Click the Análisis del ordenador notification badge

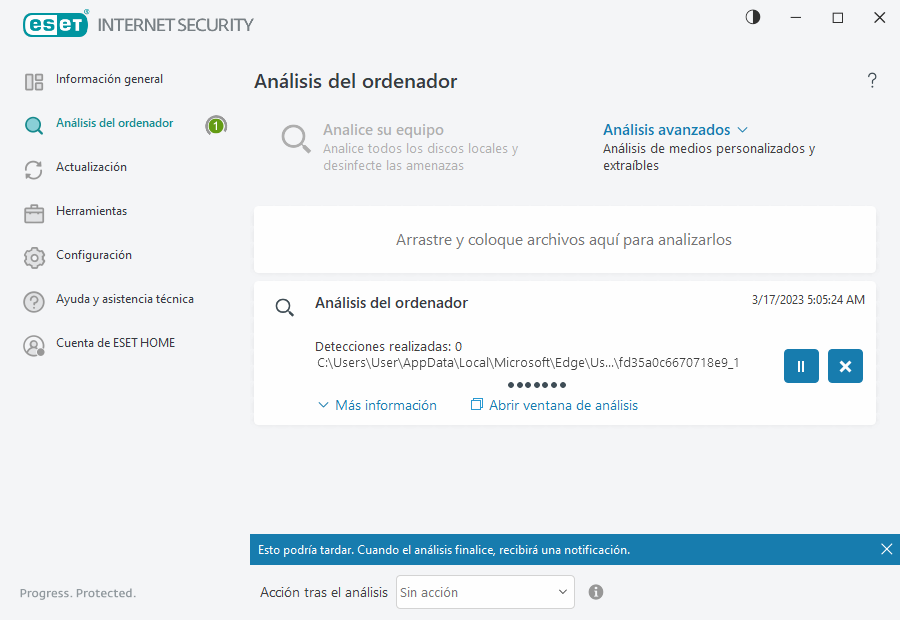coord(216,126)
